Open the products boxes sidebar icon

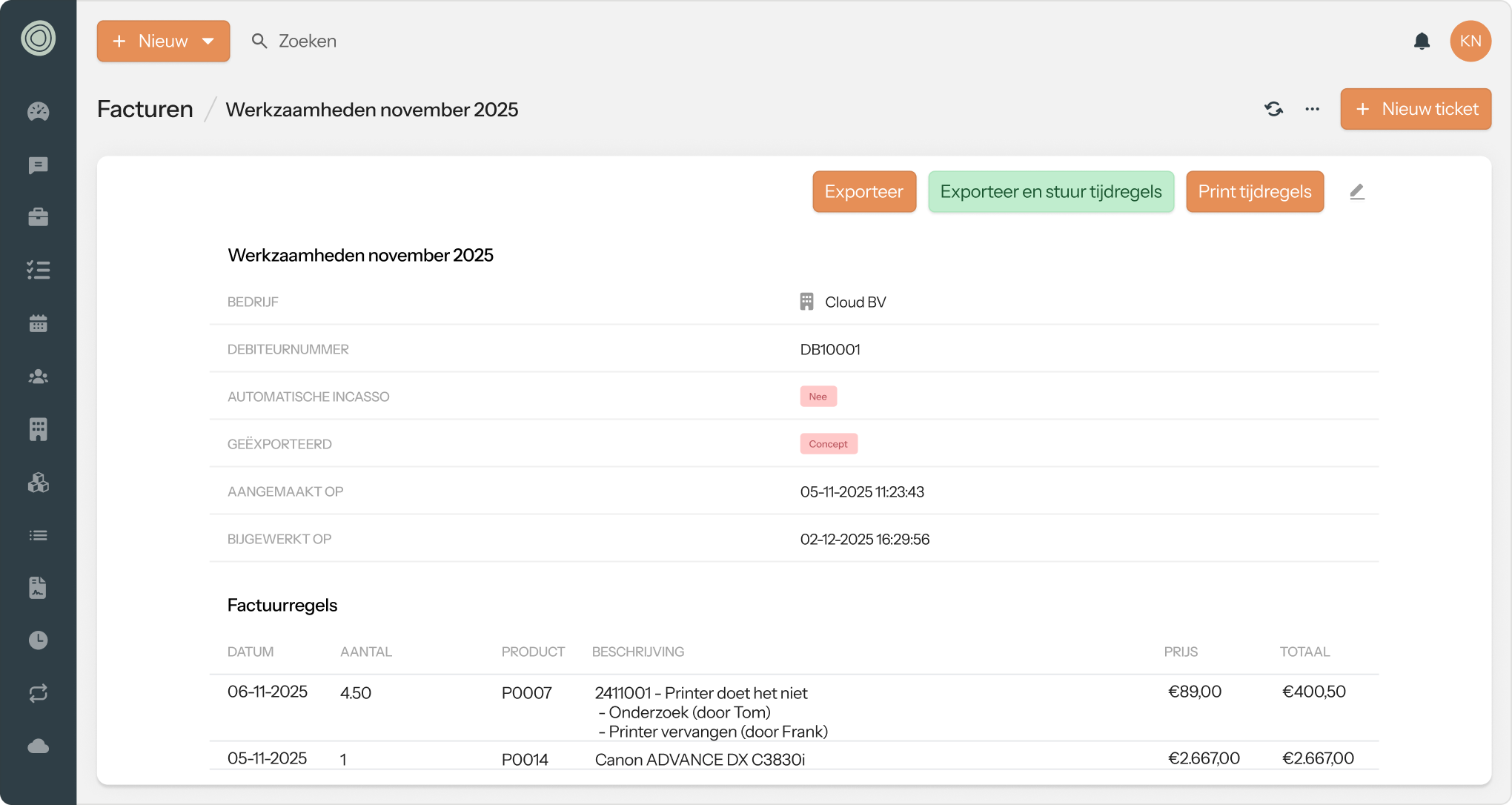[x=39, y=483]
